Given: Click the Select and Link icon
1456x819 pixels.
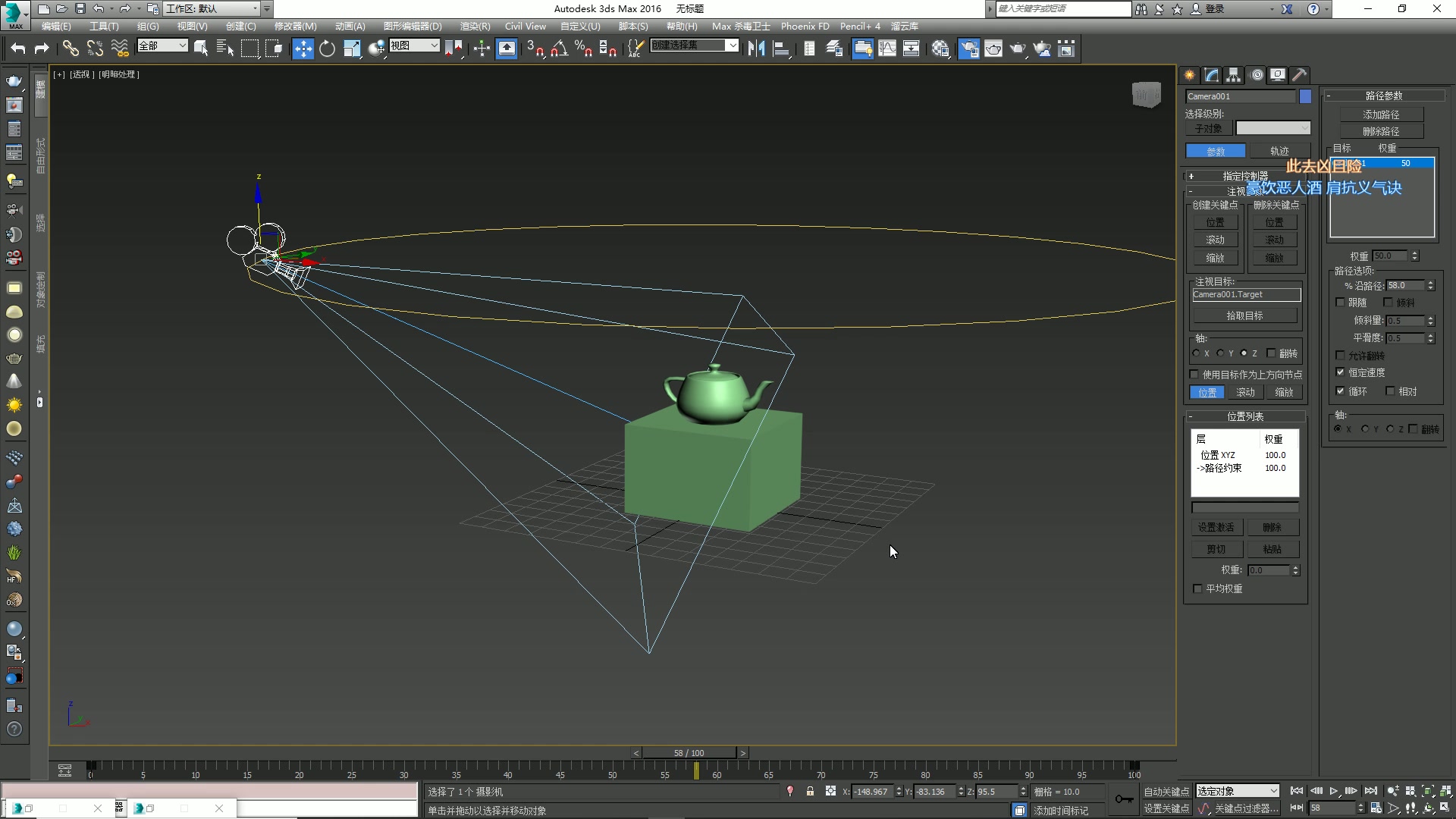Looking at the screenshot, I should click(71, 49).
